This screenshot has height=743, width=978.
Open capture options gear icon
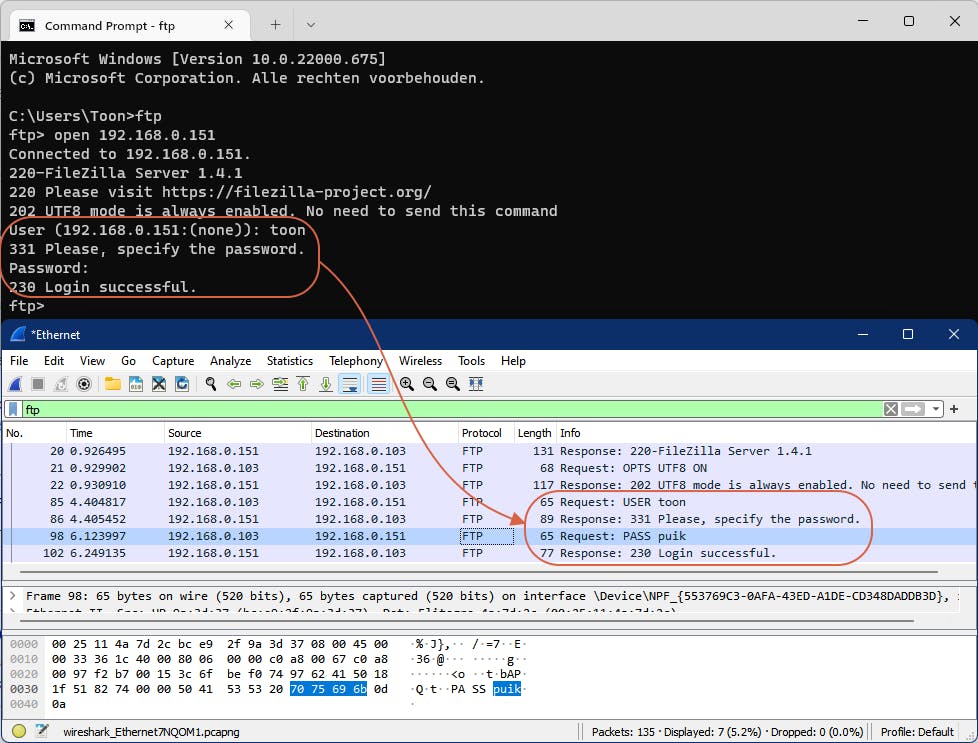84,384
